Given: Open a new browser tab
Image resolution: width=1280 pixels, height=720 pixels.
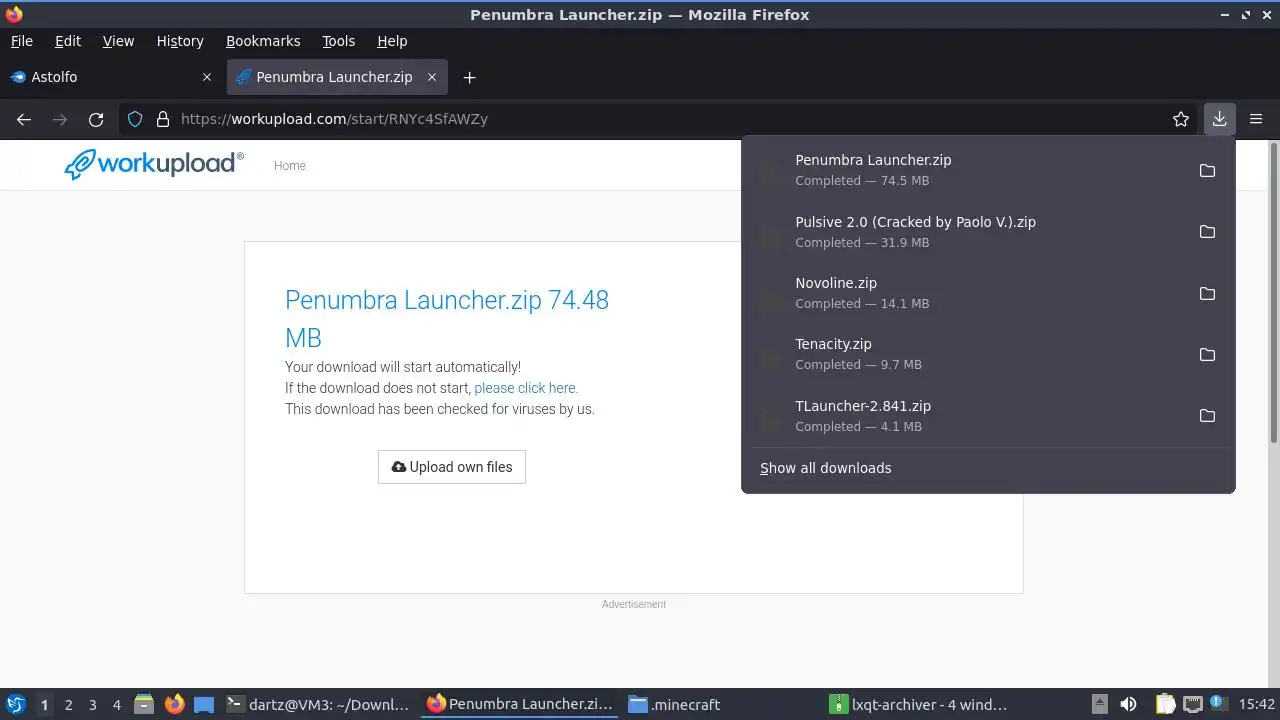Looking at the screenshot, I should (469, 77).
